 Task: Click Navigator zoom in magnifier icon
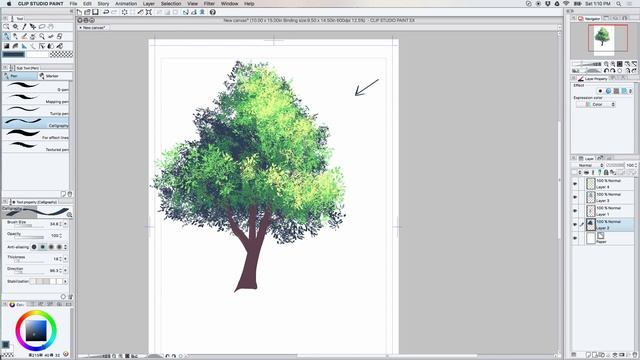pos(613,64)
